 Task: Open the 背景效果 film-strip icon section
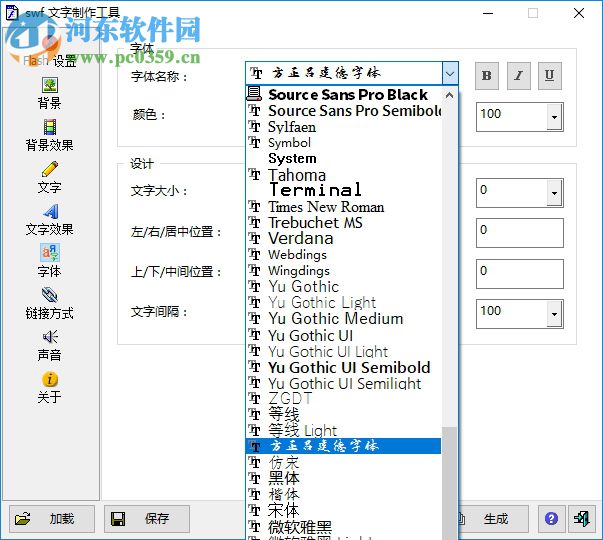point(50,135)
